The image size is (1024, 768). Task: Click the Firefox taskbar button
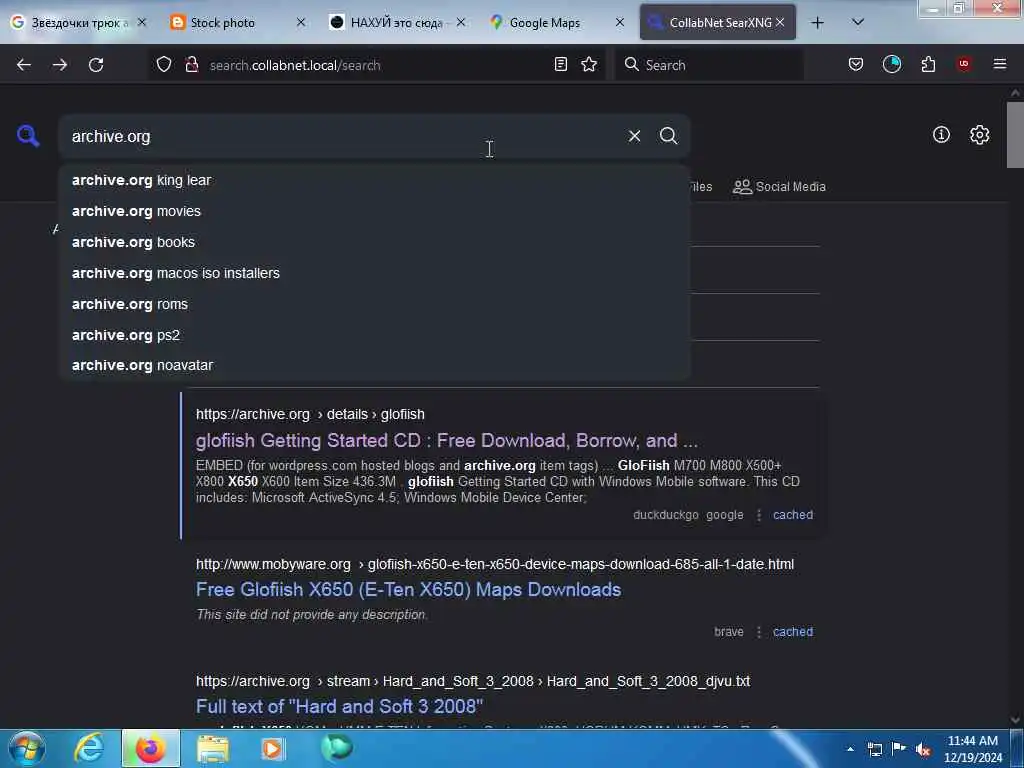(x=150, y=748)
